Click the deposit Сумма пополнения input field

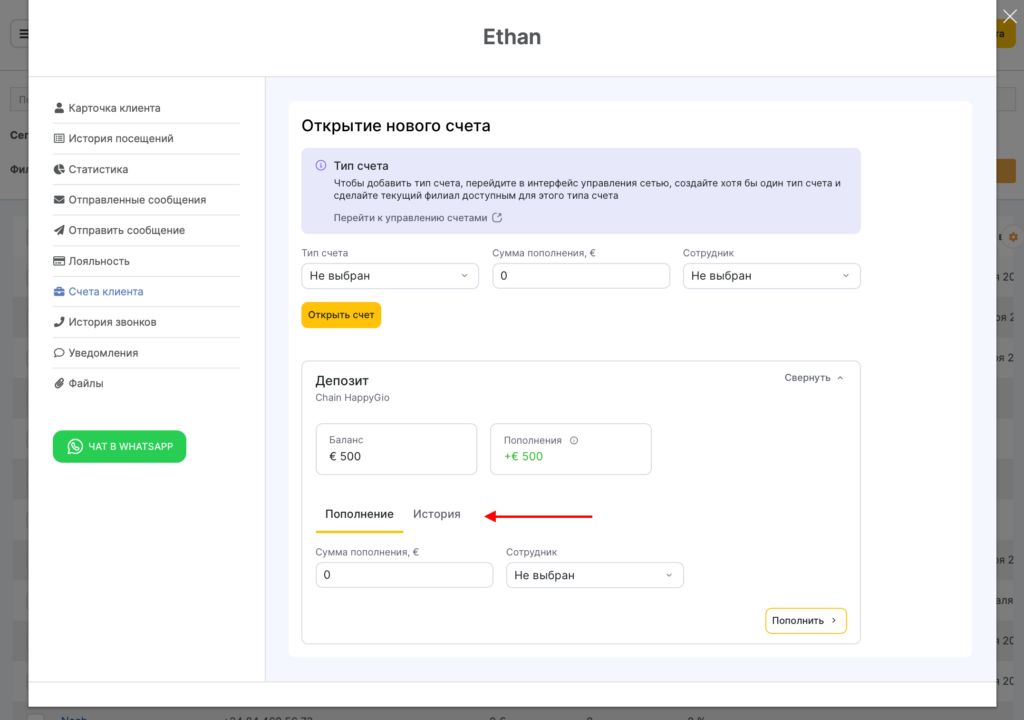(x=404, y=575)
